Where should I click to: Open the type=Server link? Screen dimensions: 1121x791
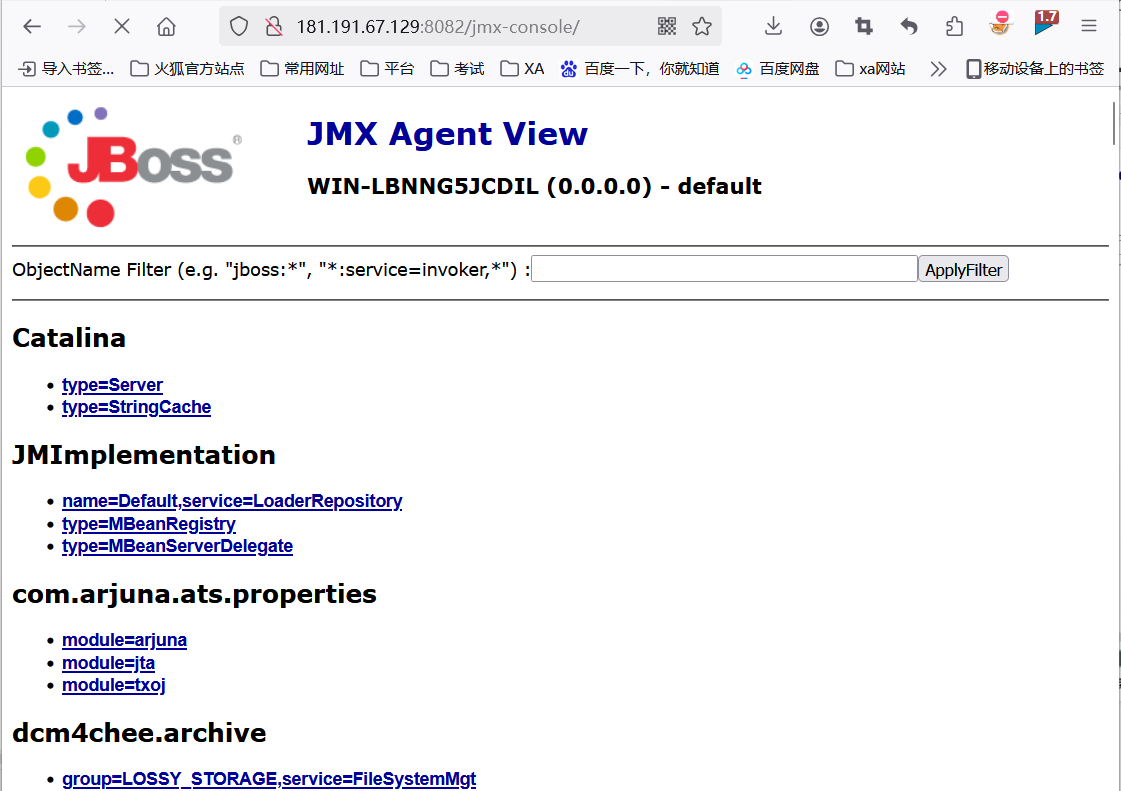coord(112,385)
